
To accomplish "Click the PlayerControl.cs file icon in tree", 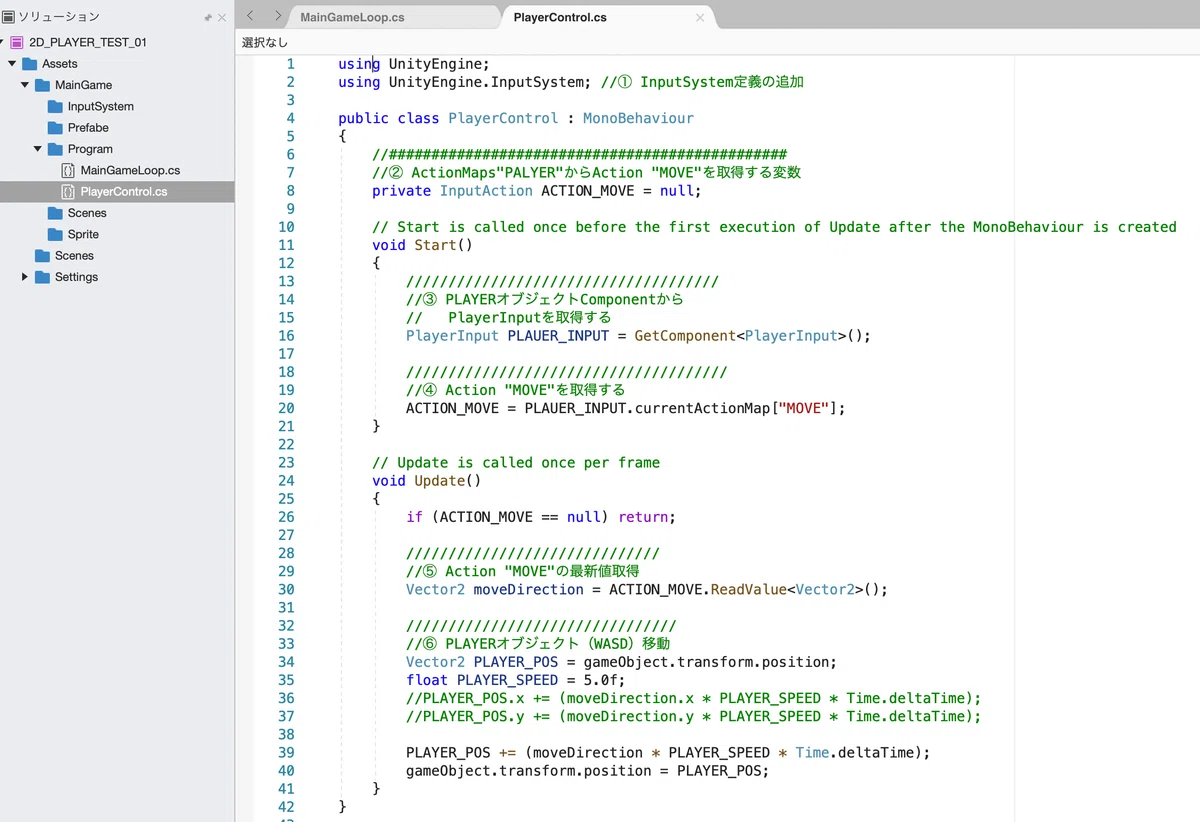I will [68, 192].
